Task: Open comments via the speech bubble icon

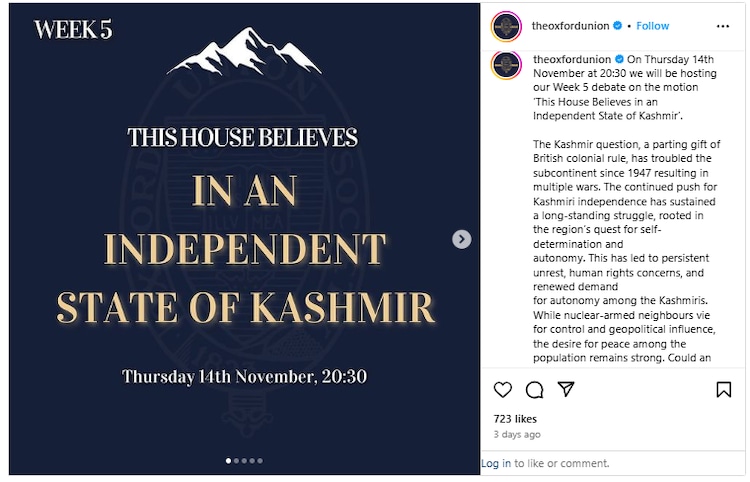Action: coord(535,390)
